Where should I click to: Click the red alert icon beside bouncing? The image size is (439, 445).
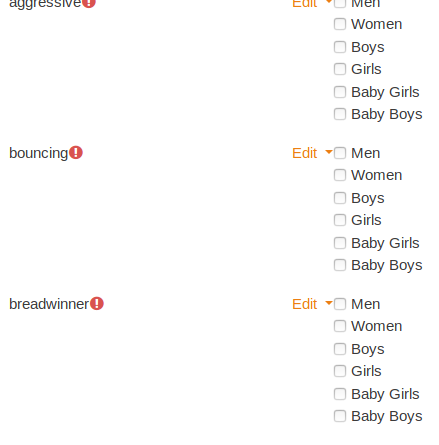pos(76,153)
